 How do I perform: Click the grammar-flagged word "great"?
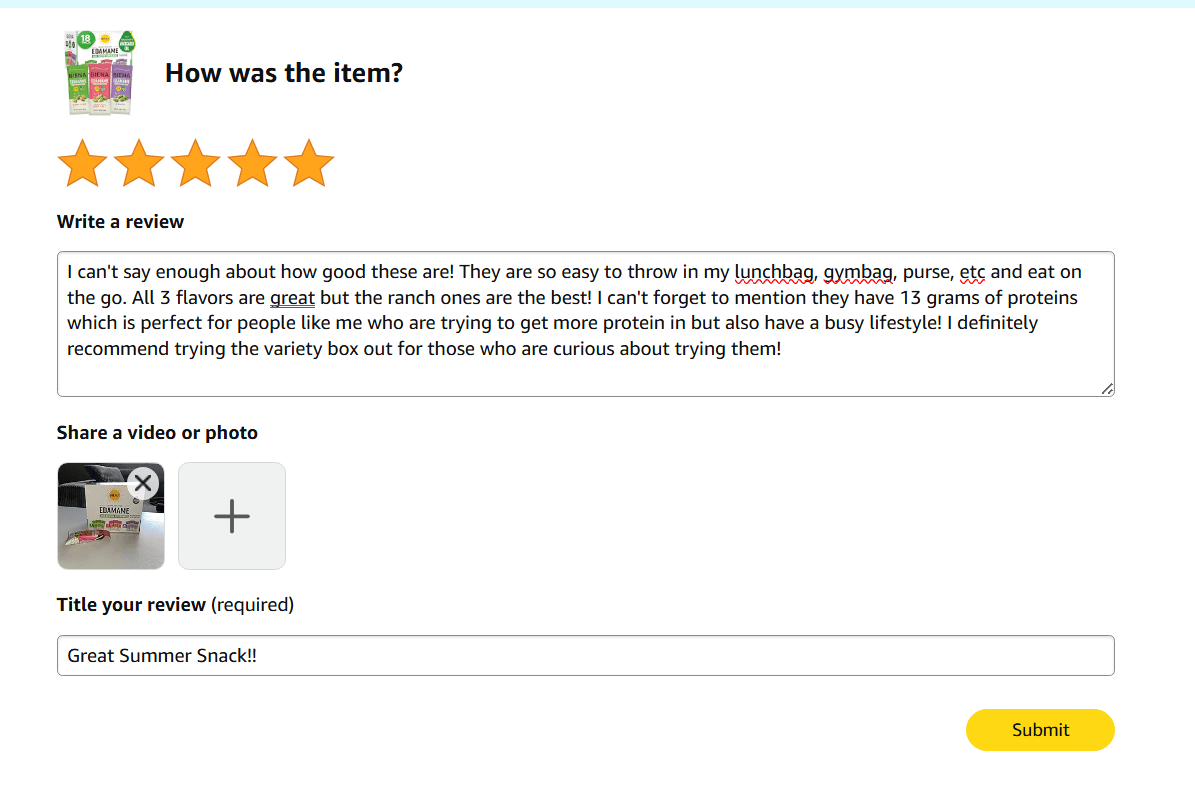292,298
